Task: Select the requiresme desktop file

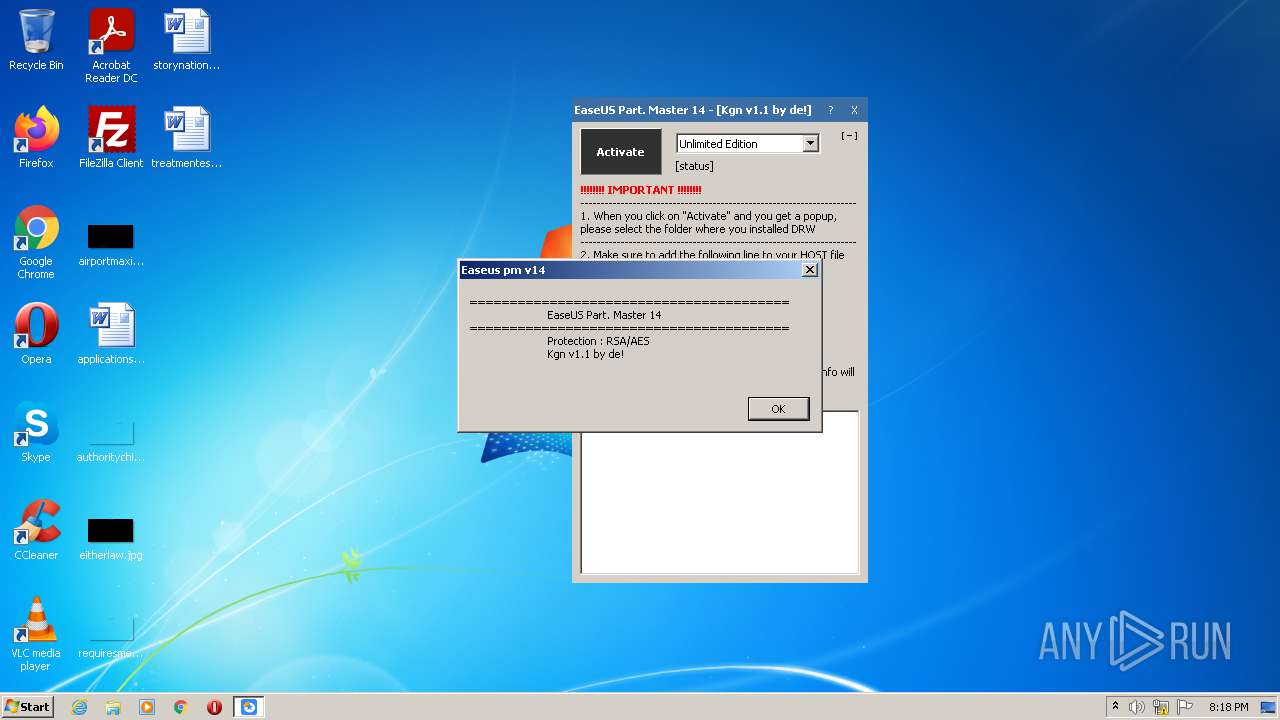Action: coord(111,636)
